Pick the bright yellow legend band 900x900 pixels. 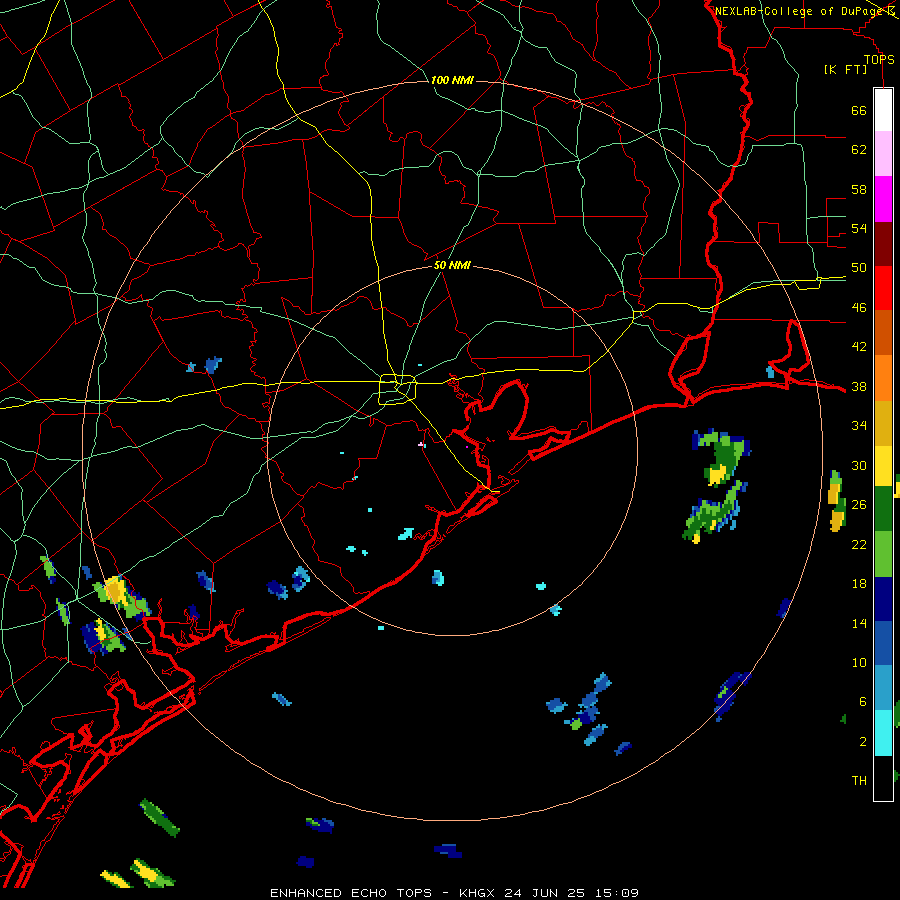pyautogui.click(x=883, y=466)
